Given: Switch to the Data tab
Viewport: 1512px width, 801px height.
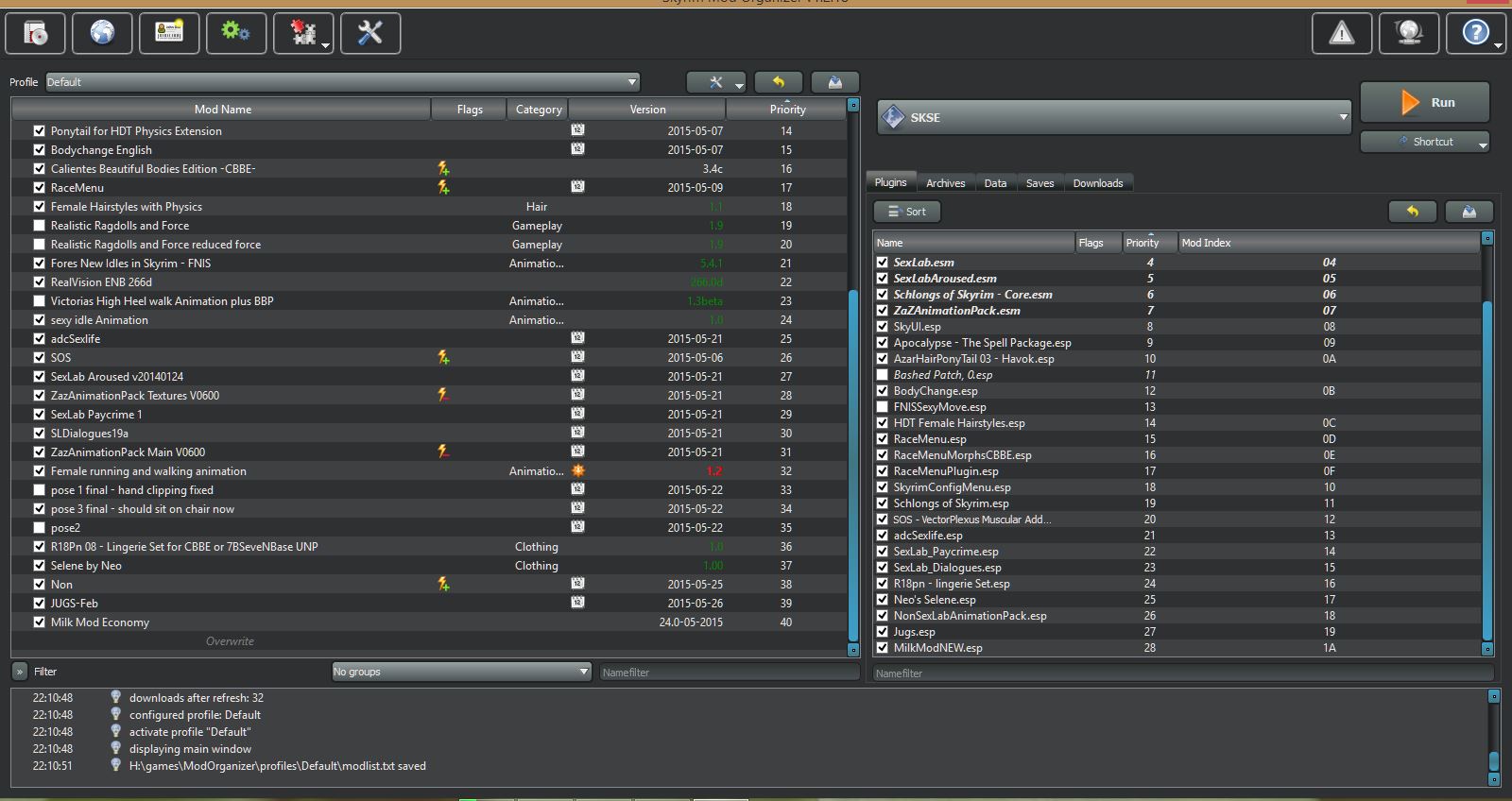Looking at the screenshot, I should point(995,183).
